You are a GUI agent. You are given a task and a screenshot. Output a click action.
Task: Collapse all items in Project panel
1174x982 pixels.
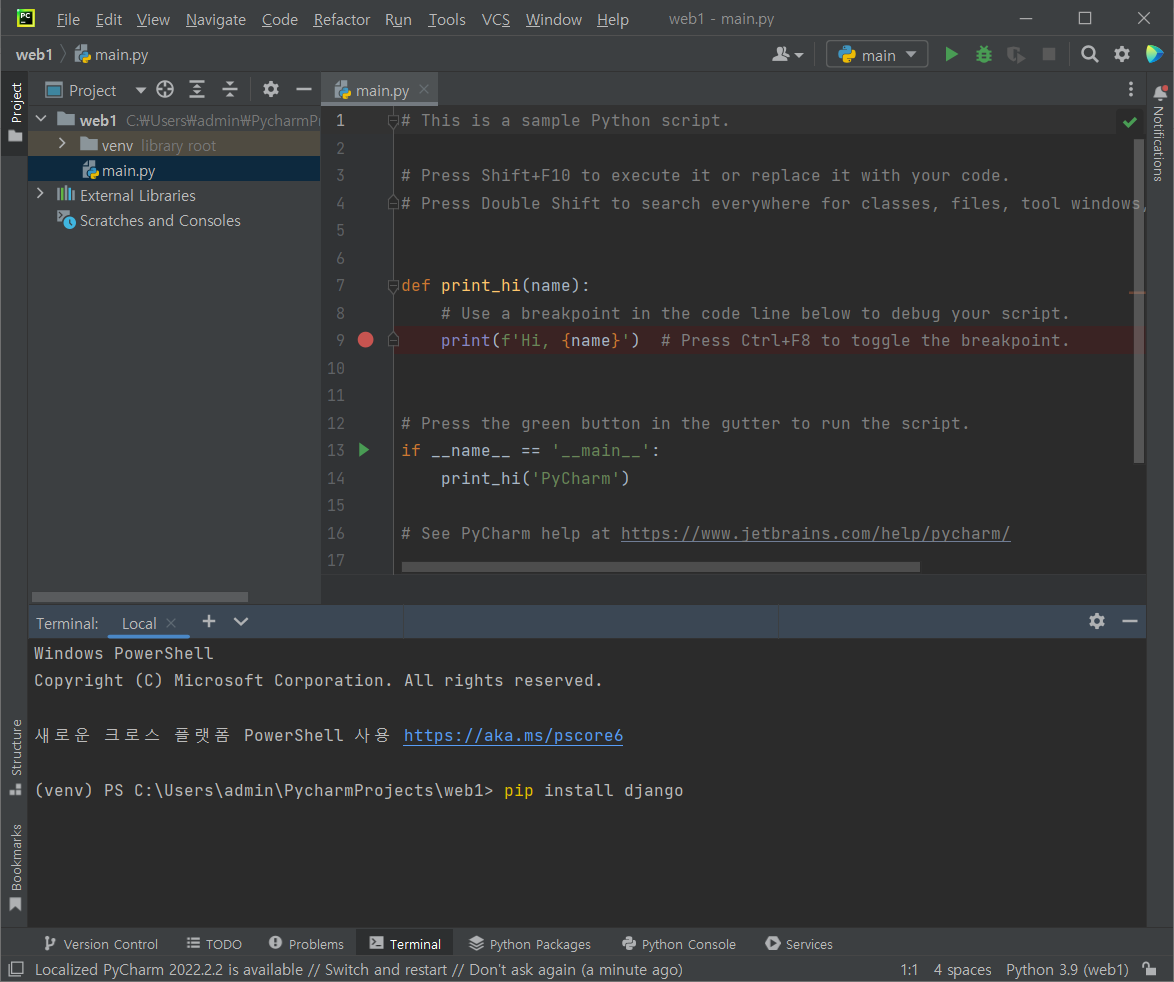coord(230,90)
